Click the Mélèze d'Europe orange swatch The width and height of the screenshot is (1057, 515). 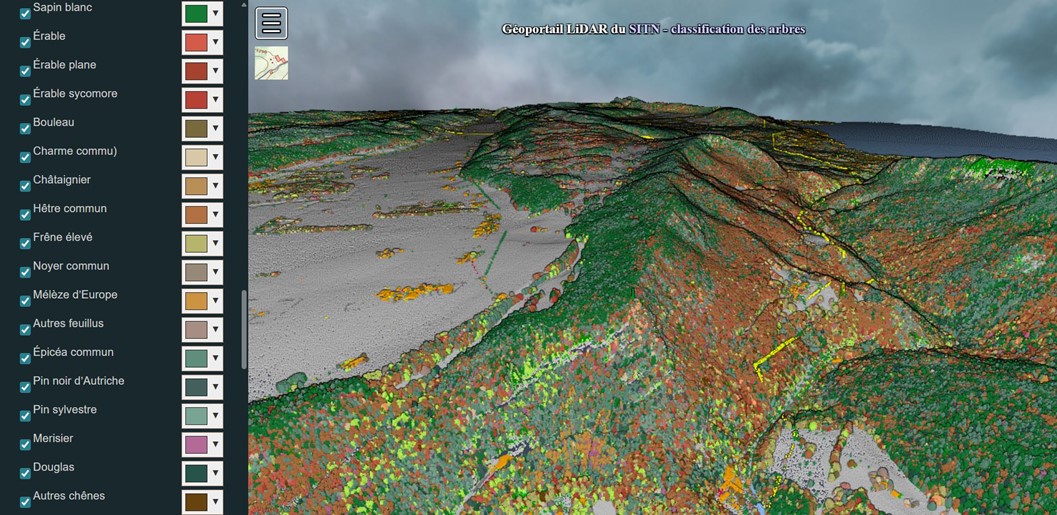pos(195,301)
